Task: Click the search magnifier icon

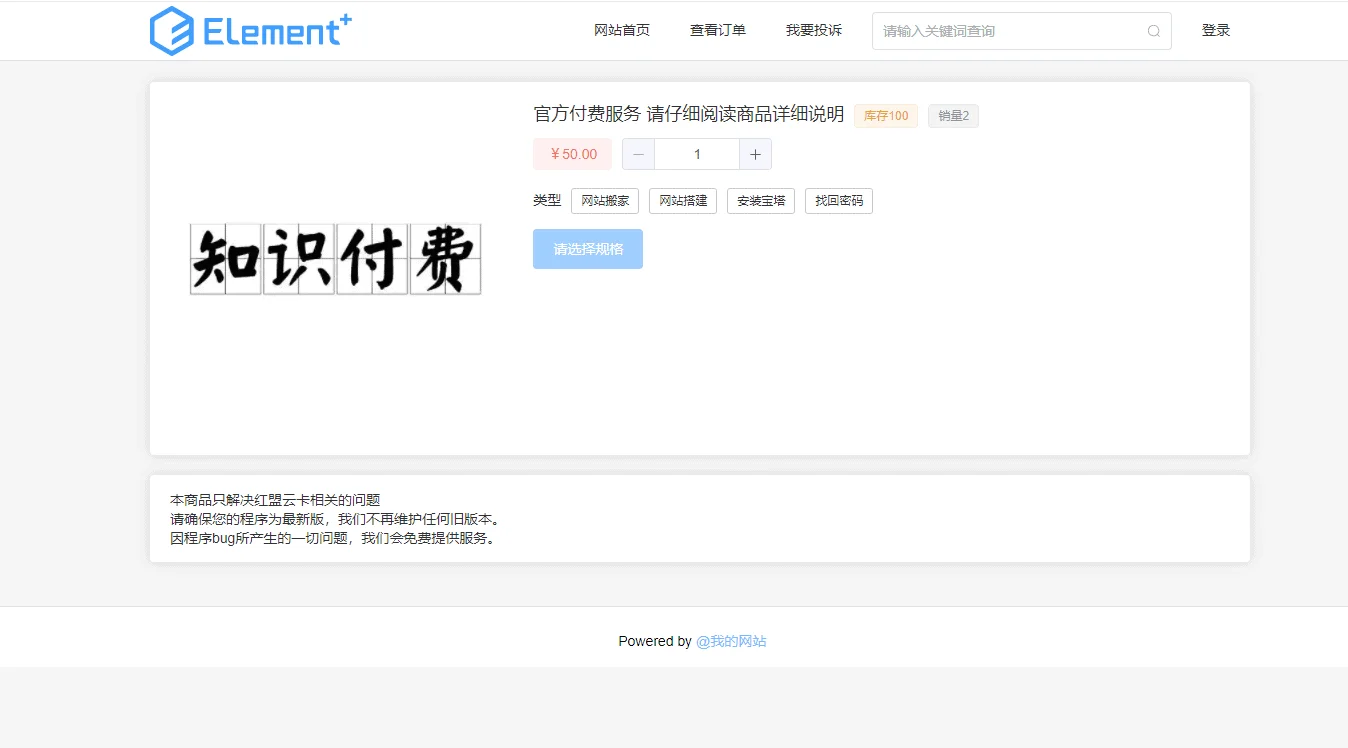Action: (1152, 31)
